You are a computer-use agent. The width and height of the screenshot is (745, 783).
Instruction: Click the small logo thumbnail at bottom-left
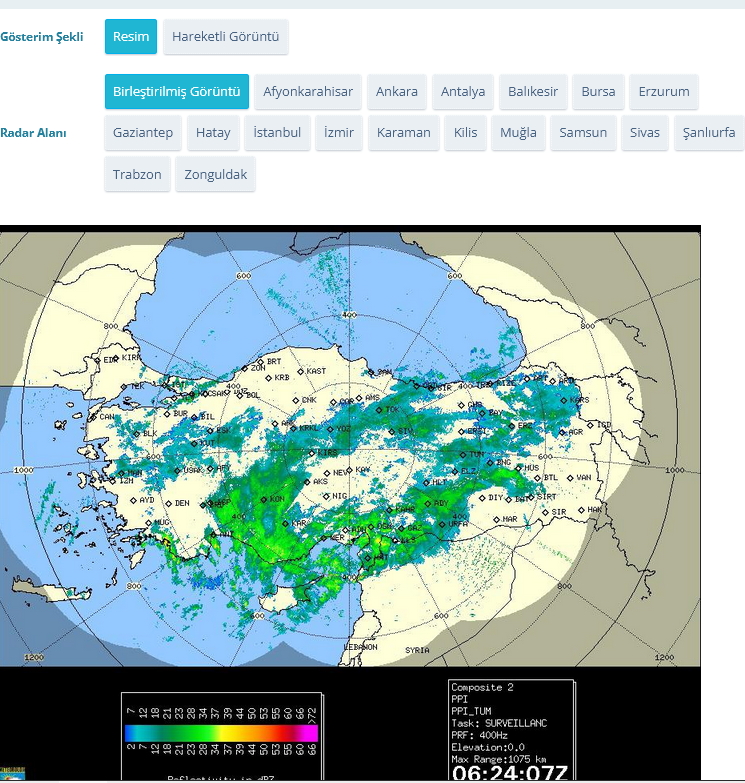[x=12, y=774]
